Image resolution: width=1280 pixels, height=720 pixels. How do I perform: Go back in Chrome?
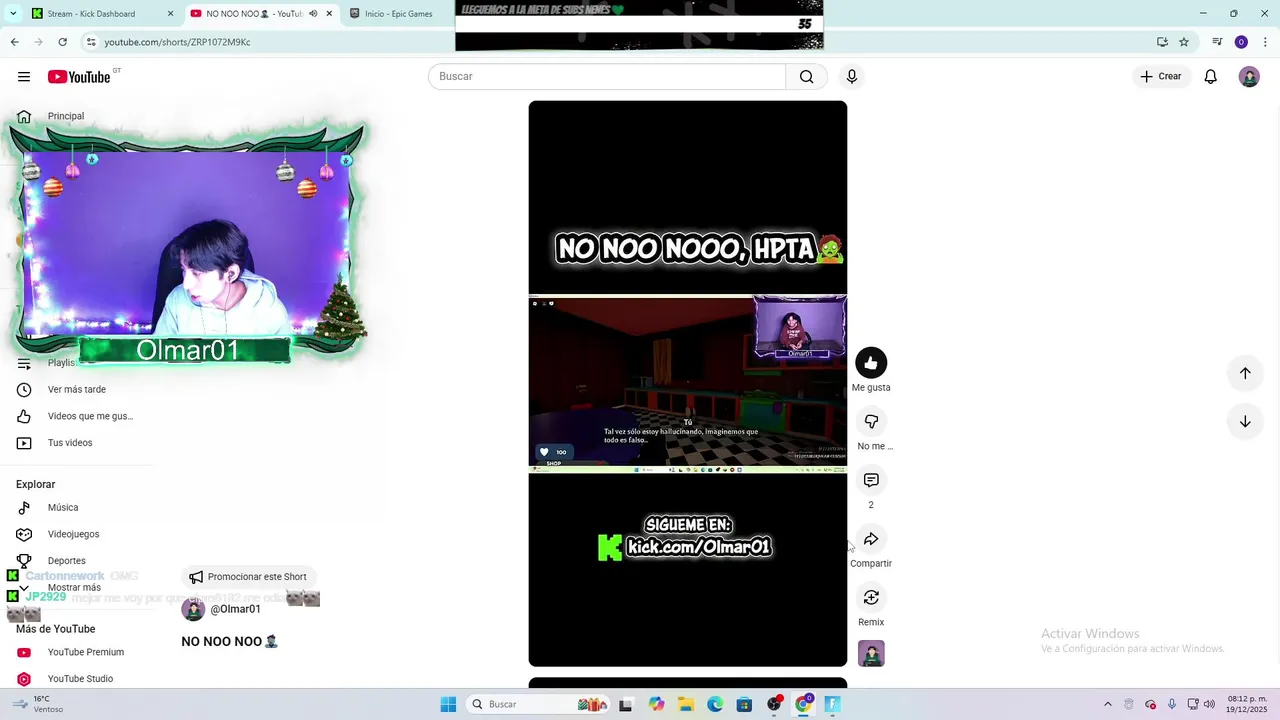[14, 42]
